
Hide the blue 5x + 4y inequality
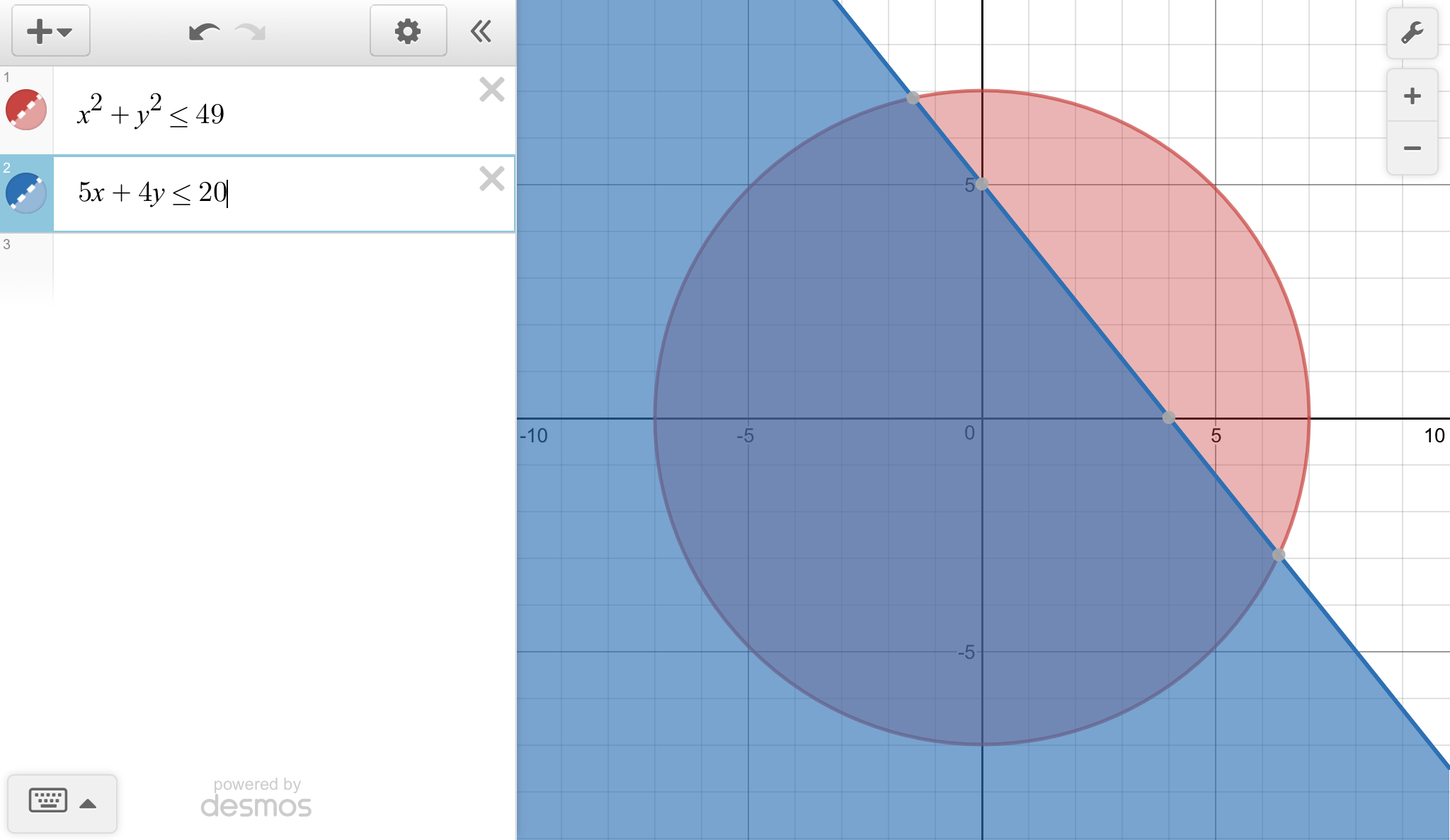click(26, 192)
